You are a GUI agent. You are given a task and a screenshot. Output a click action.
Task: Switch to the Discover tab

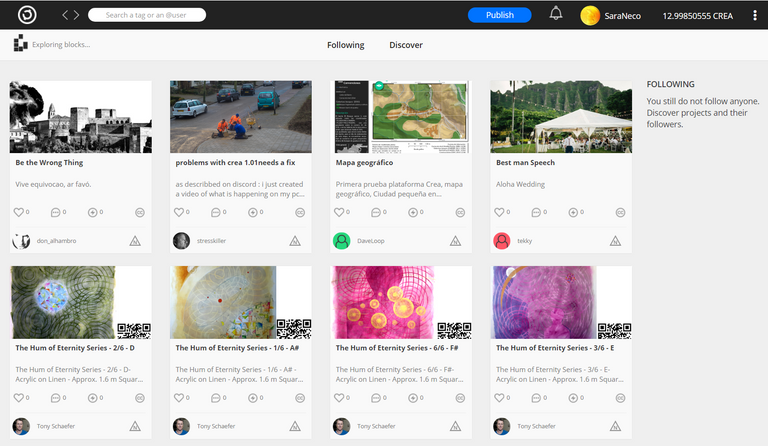(406, 45)
